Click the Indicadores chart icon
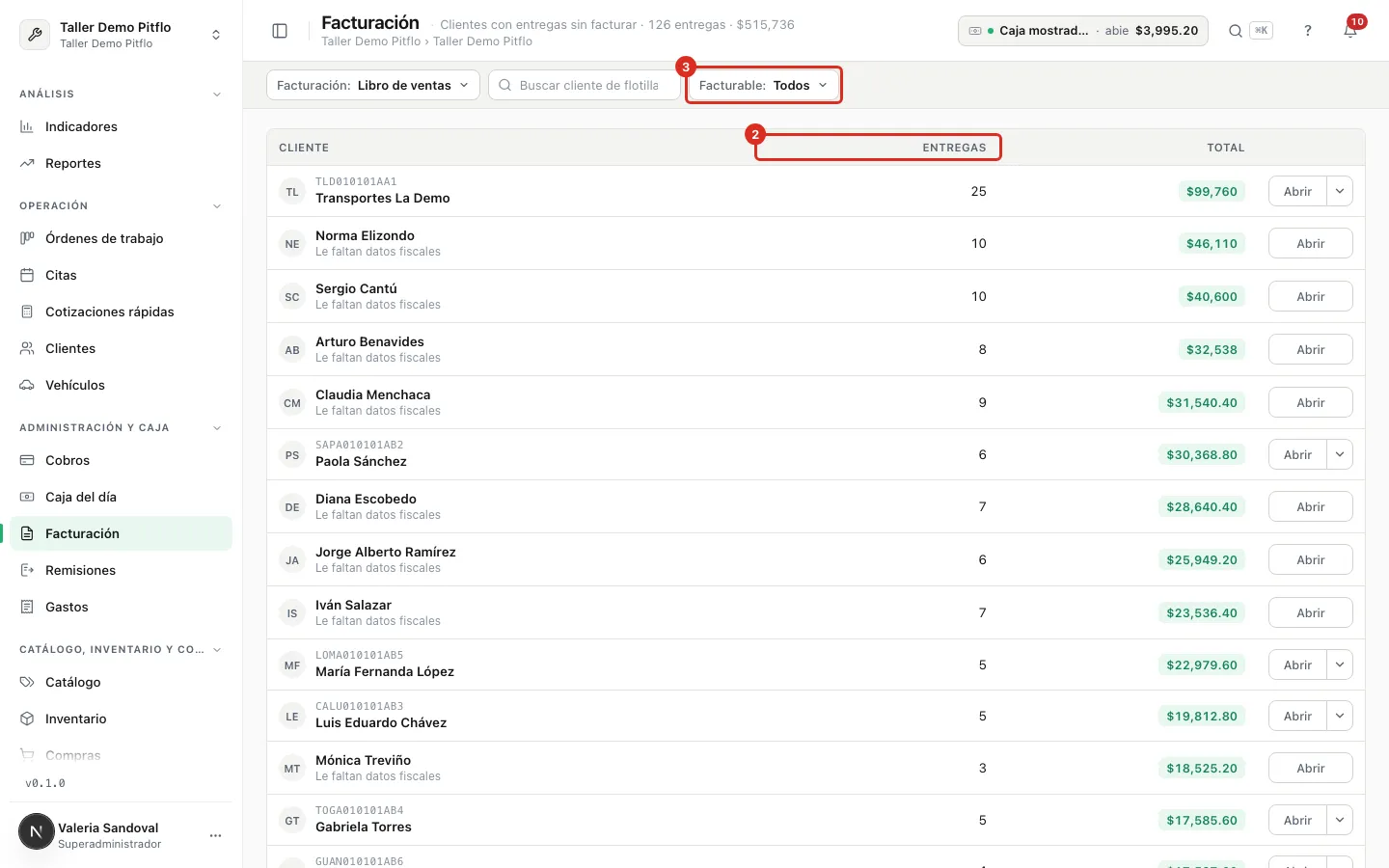Screen dimensions: 1389x868 click(27, 126)
